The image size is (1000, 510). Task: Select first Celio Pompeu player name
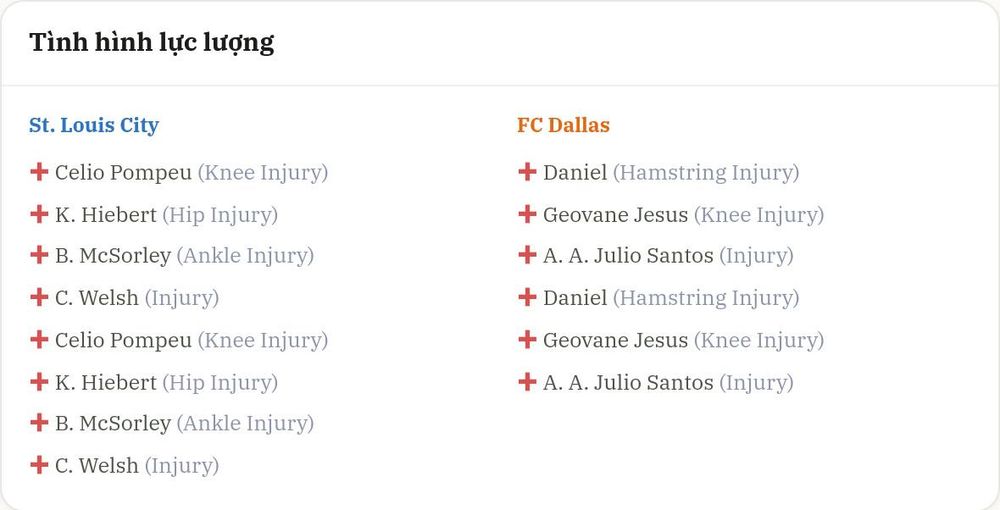pyautogui.click(x=123, y=173)
